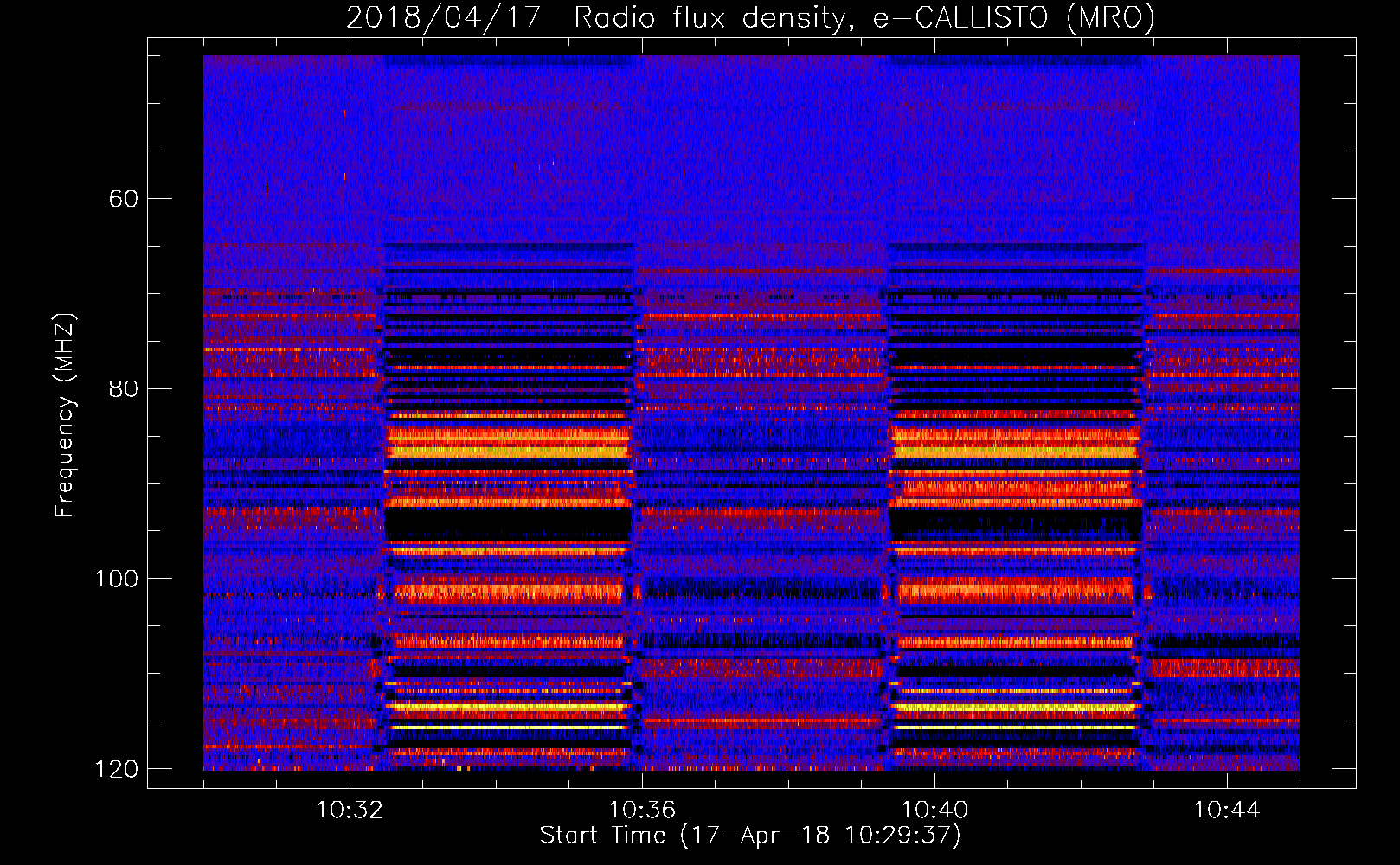Click the 10:32 time tick label

pos(350,810)
